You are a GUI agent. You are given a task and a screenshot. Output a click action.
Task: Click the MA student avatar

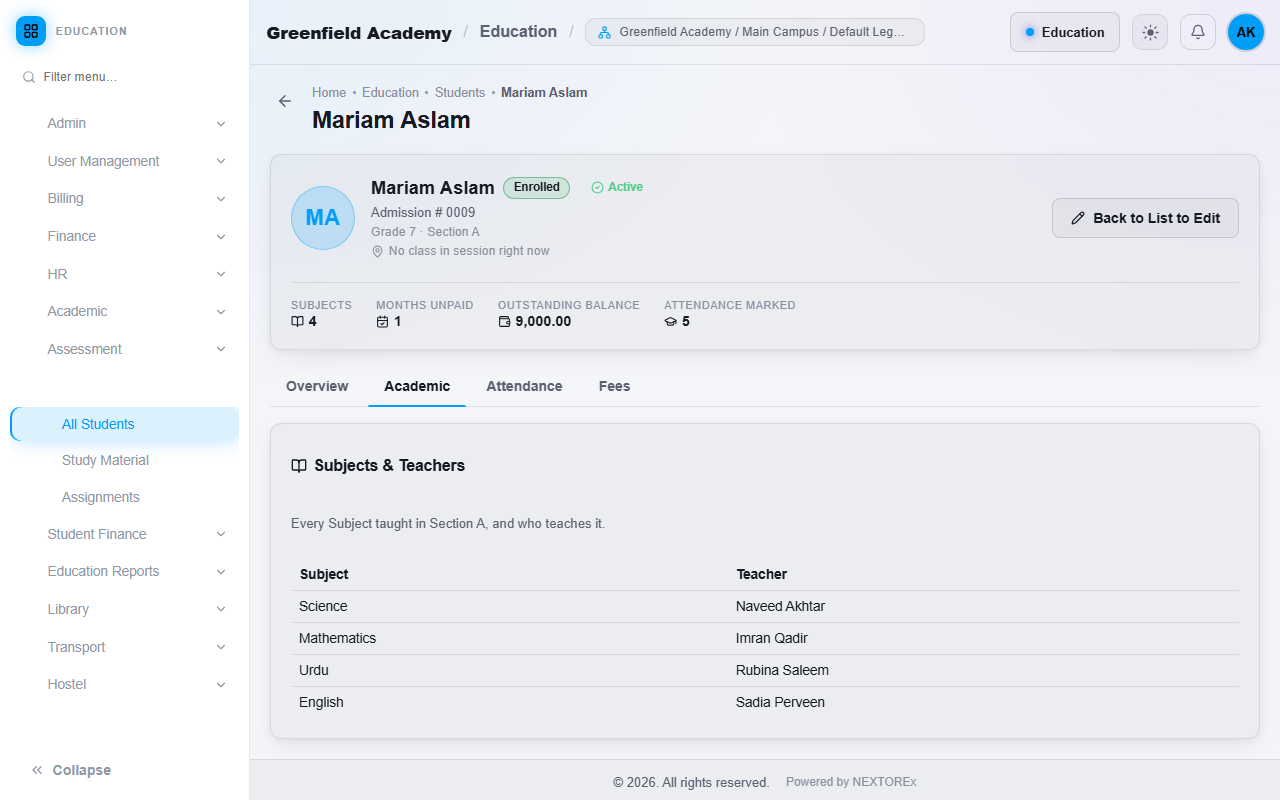tap(323, 218)
